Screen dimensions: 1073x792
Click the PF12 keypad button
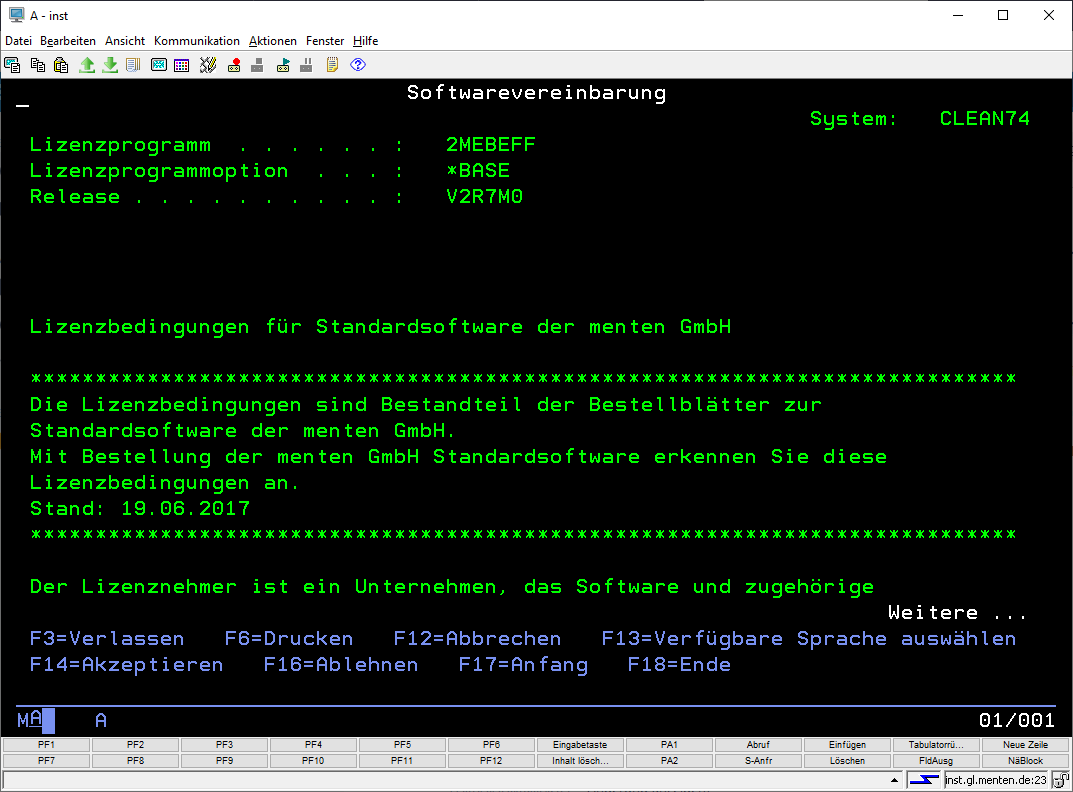491,761
